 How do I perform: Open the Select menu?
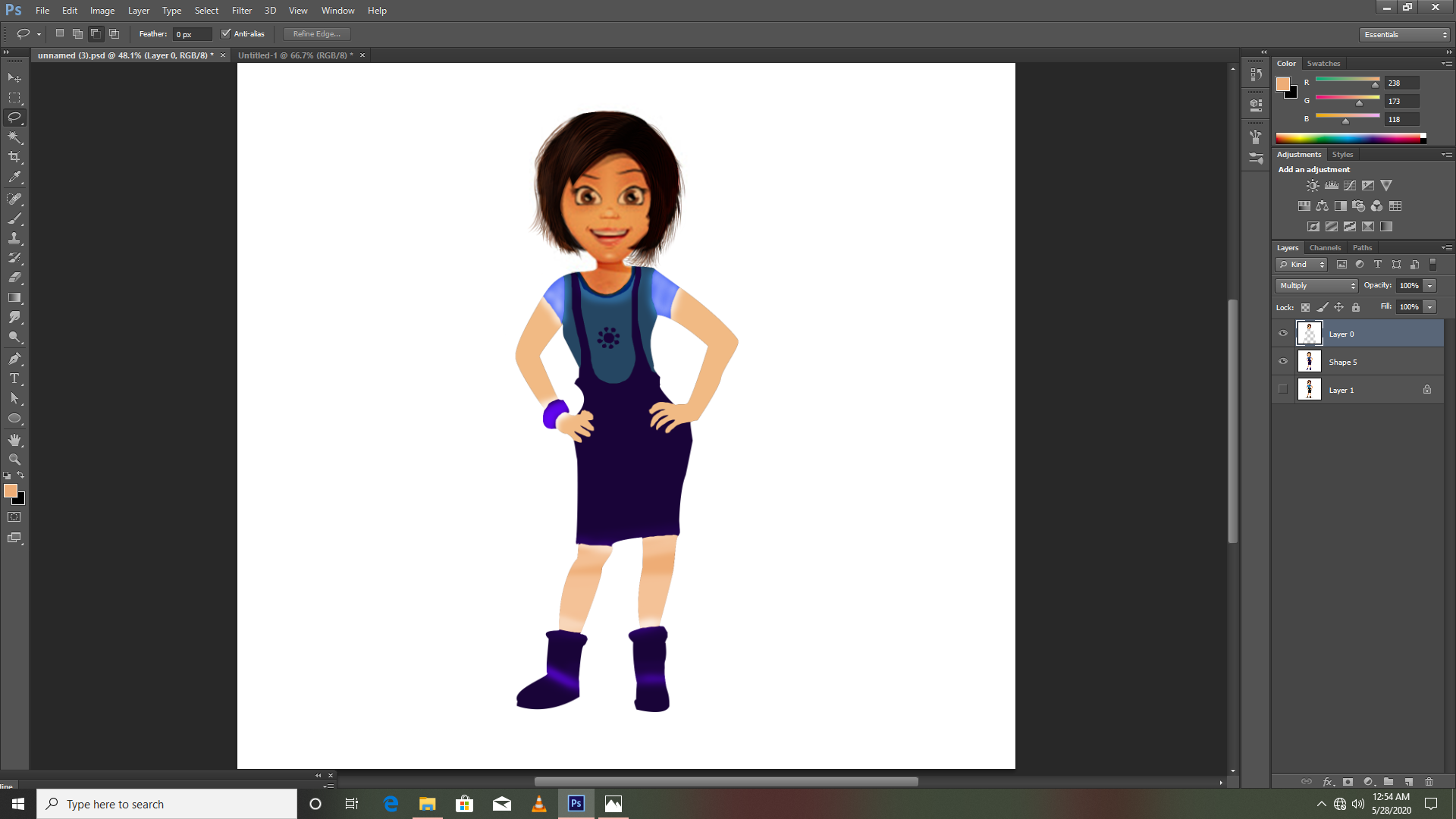click(206, 11)
